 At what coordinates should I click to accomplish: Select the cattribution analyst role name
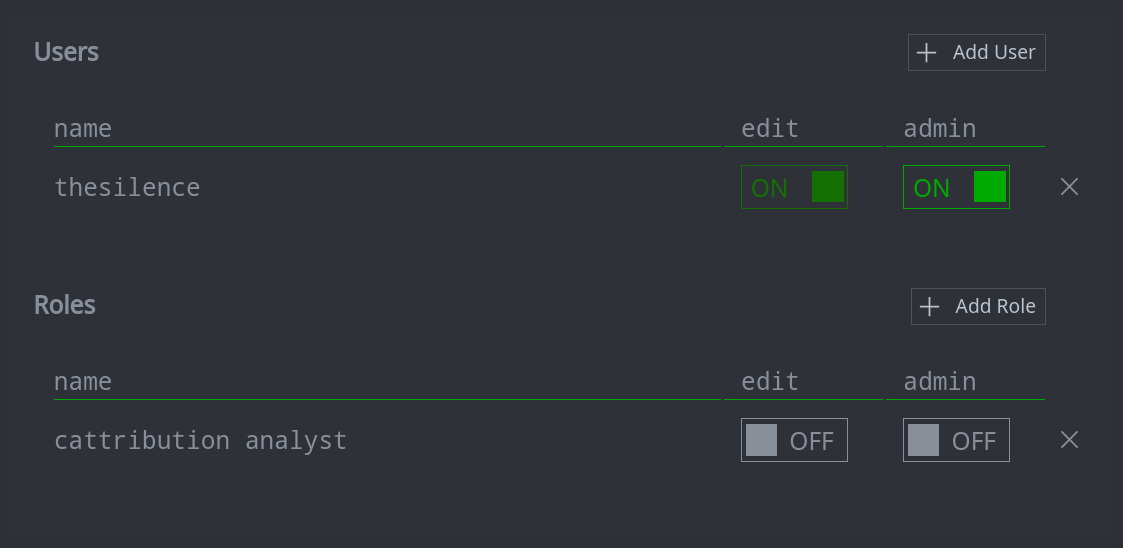coord(200,440)
